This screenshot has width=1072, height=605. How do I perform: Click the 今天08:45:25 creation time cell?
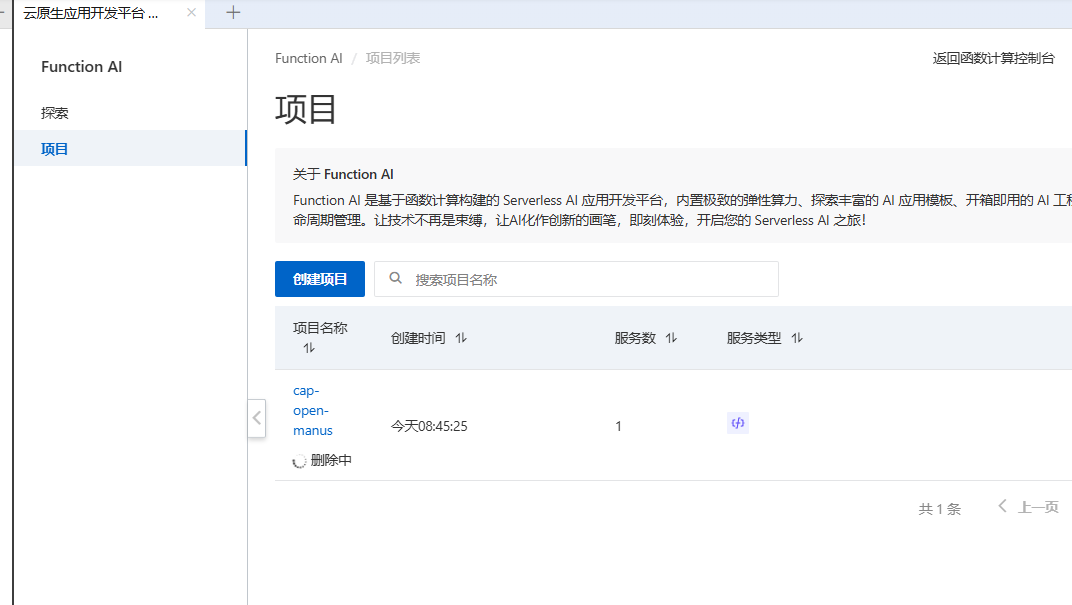pos(429,426)
